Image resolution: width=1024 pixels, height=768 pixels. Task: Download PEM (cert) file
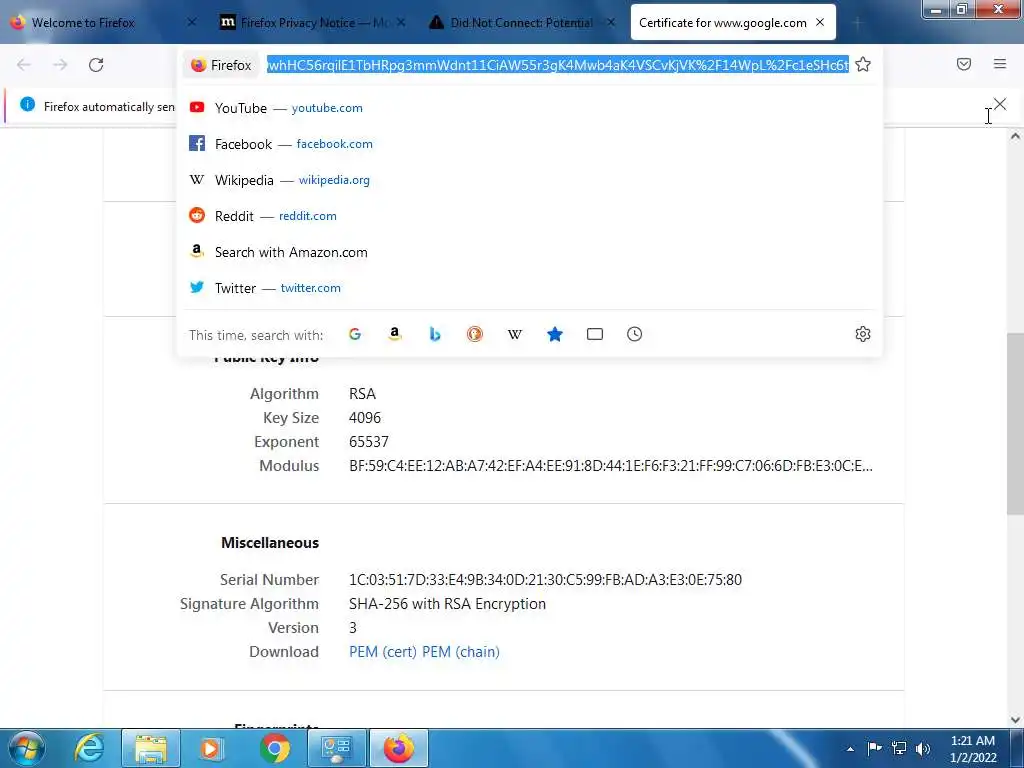(383, 652)
